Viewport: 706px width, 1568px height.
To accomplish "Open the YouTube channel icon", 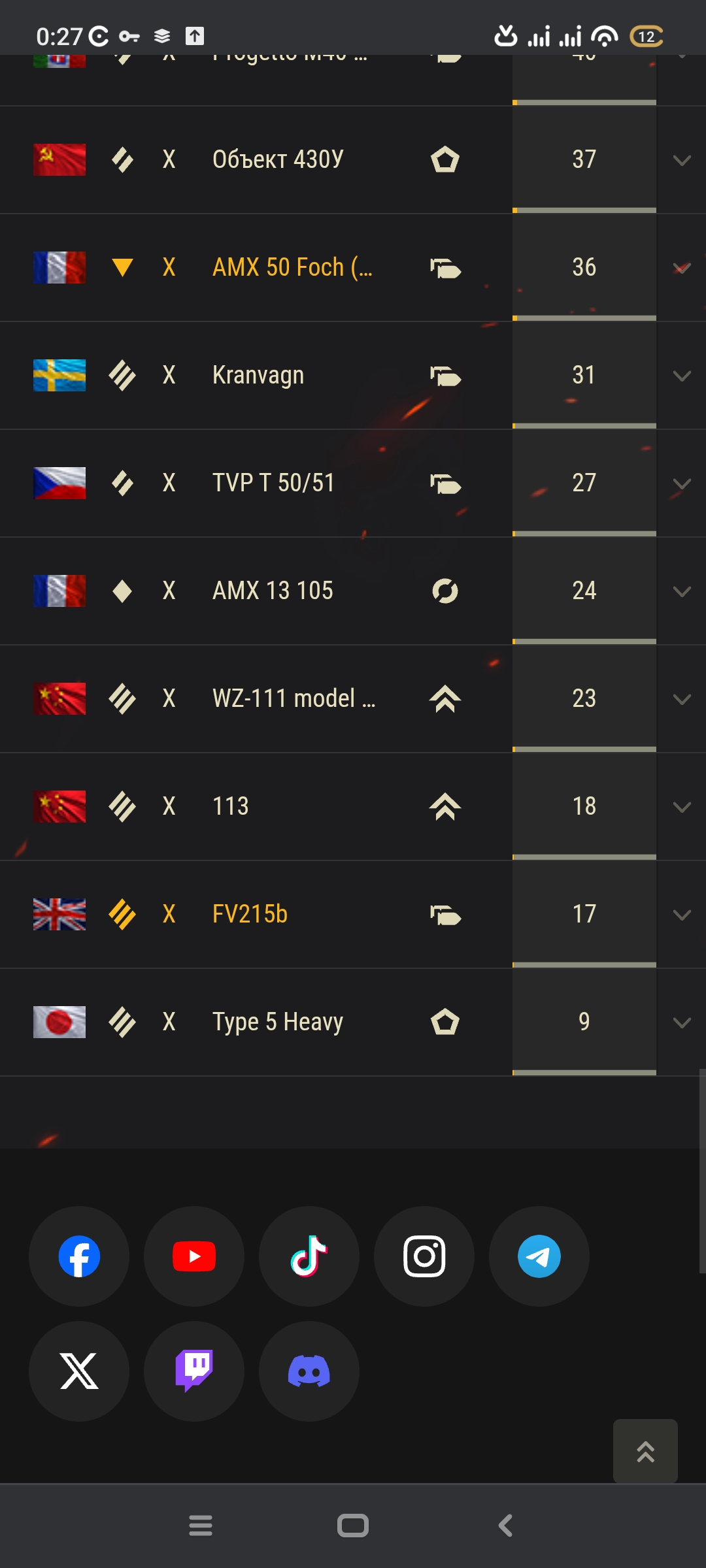I will pyautogui.click(x=194, y=1256).
